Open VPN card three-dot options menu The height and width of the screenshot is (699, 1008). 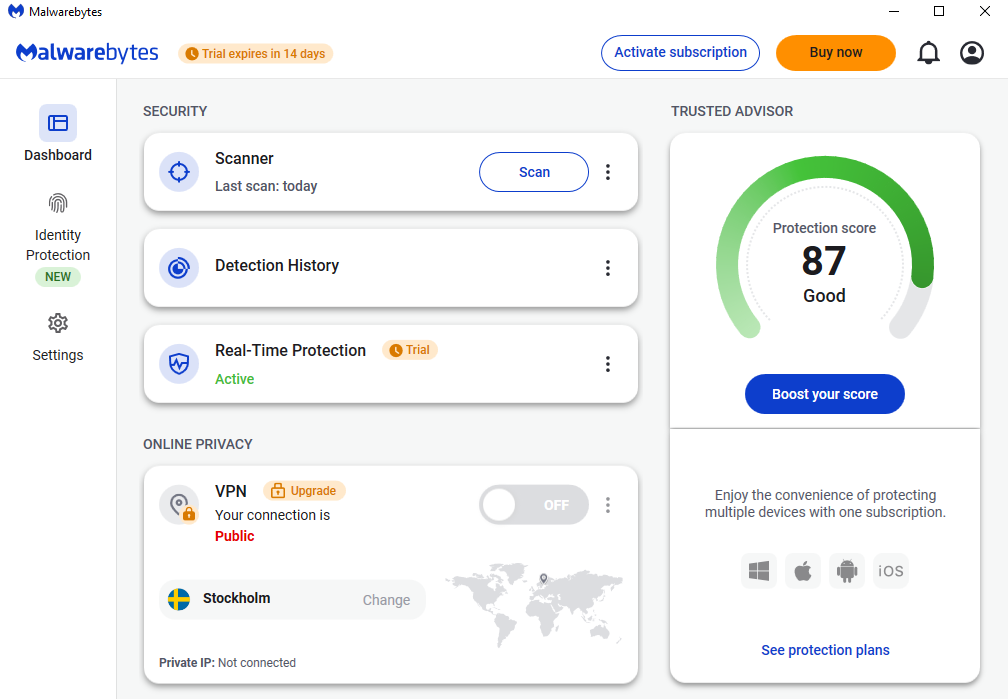(608, 505)
